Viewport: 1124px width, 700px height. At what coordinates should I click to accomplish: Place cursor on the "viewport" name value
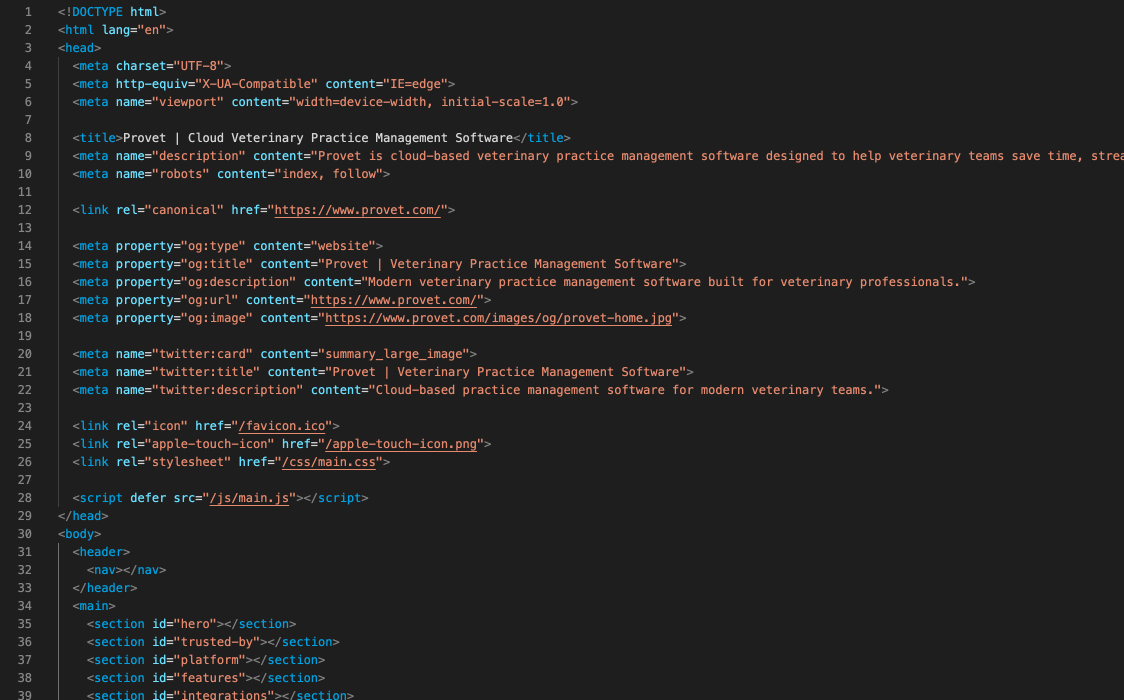coord(188,102)
